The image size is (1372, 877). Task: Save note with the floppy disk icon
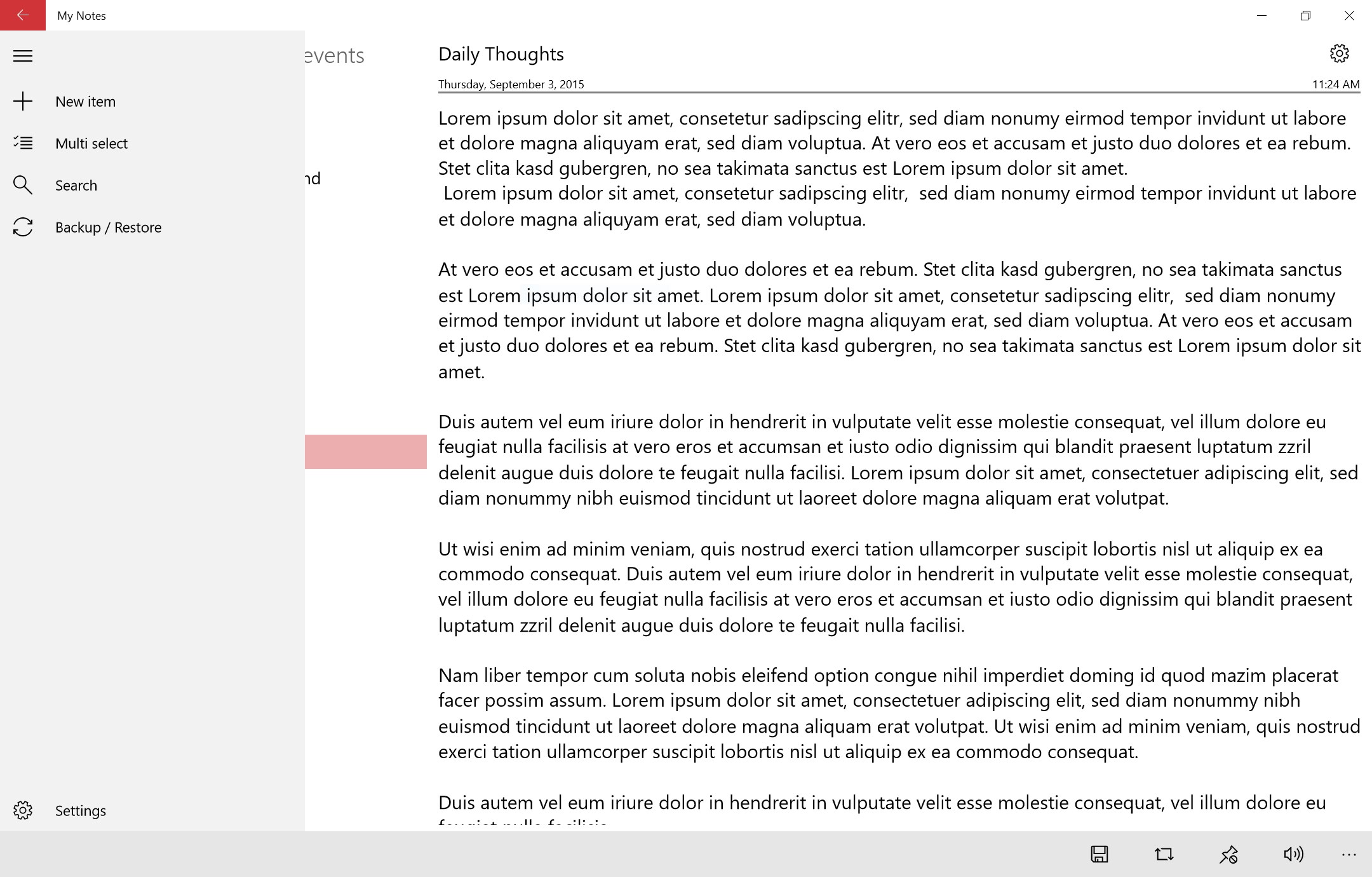point(1100,854)
